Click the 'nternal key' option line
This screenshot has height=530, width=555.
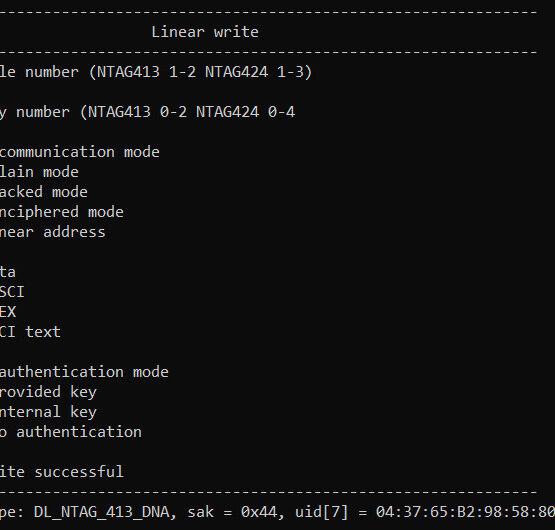pyautogui.click(x=48, y=412)
